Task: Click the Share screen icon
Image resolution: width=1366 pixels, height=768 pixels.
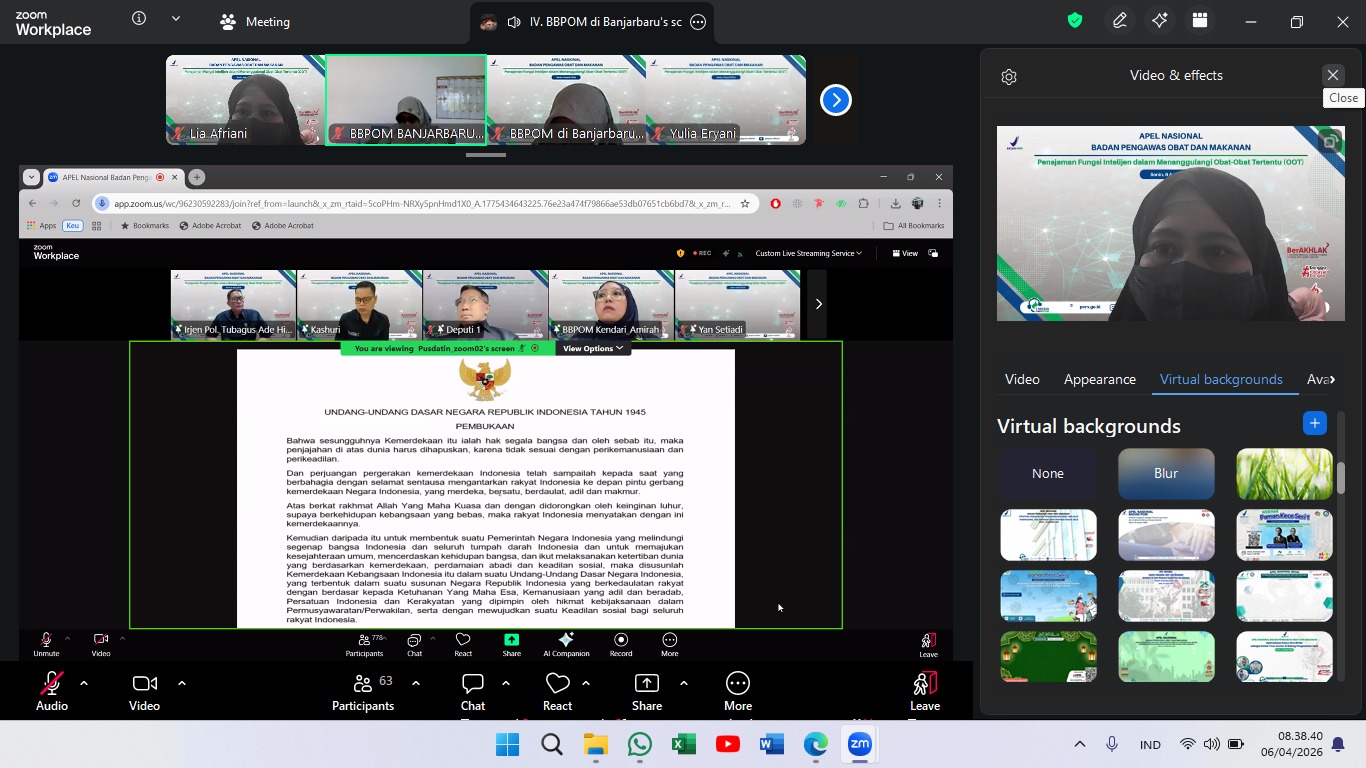Action: (647, 684)
